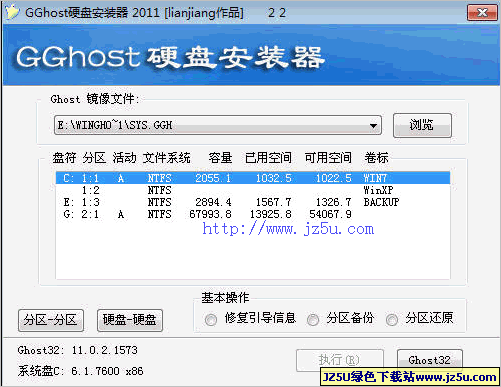
Task: Select the C: 1:1 WIN7 partition row
Action: (x=253, y=178)
